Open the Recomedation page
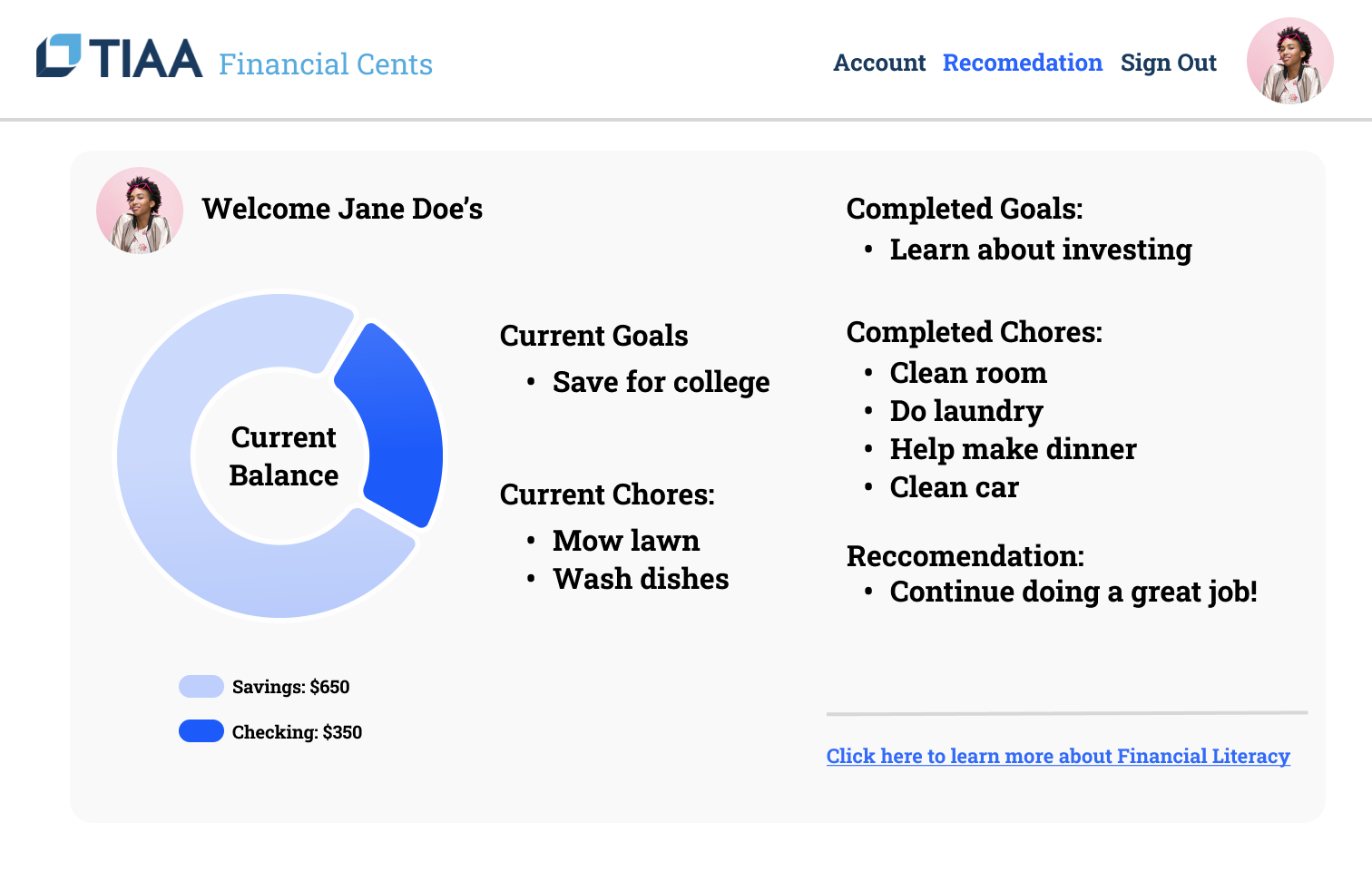The height and width of the screenshot is (891, 1372). pyautogui.click(x=1023, y=63)
